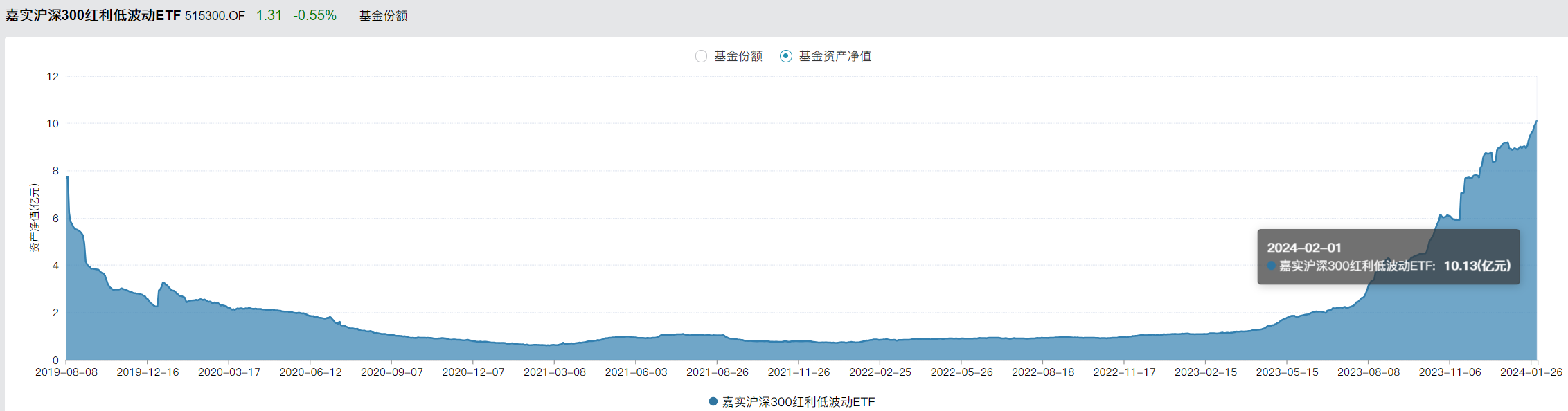This screenshot has width=1568, height=411.
Task: Click the fund code 515300.OF
Action: (x=215, y=16)
